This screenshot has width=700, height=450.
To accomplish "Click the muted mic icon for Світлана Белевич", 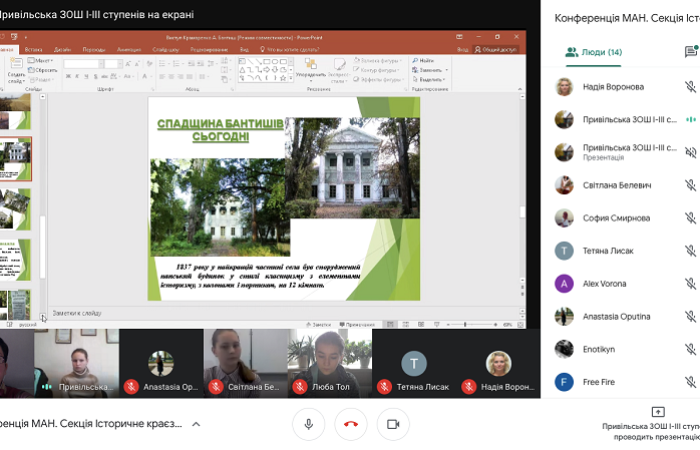I will [690, 185].
